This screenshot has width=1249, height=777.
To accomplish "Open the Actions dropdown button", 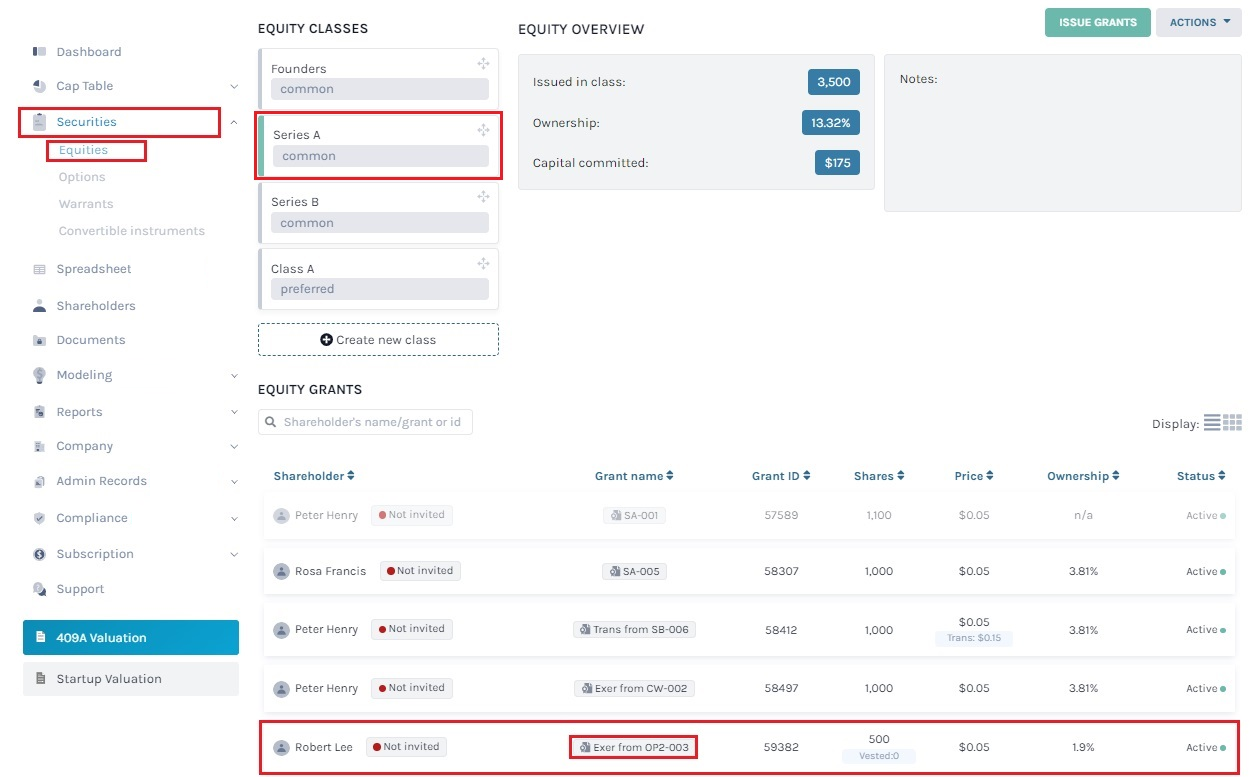I will [1198, 23].
